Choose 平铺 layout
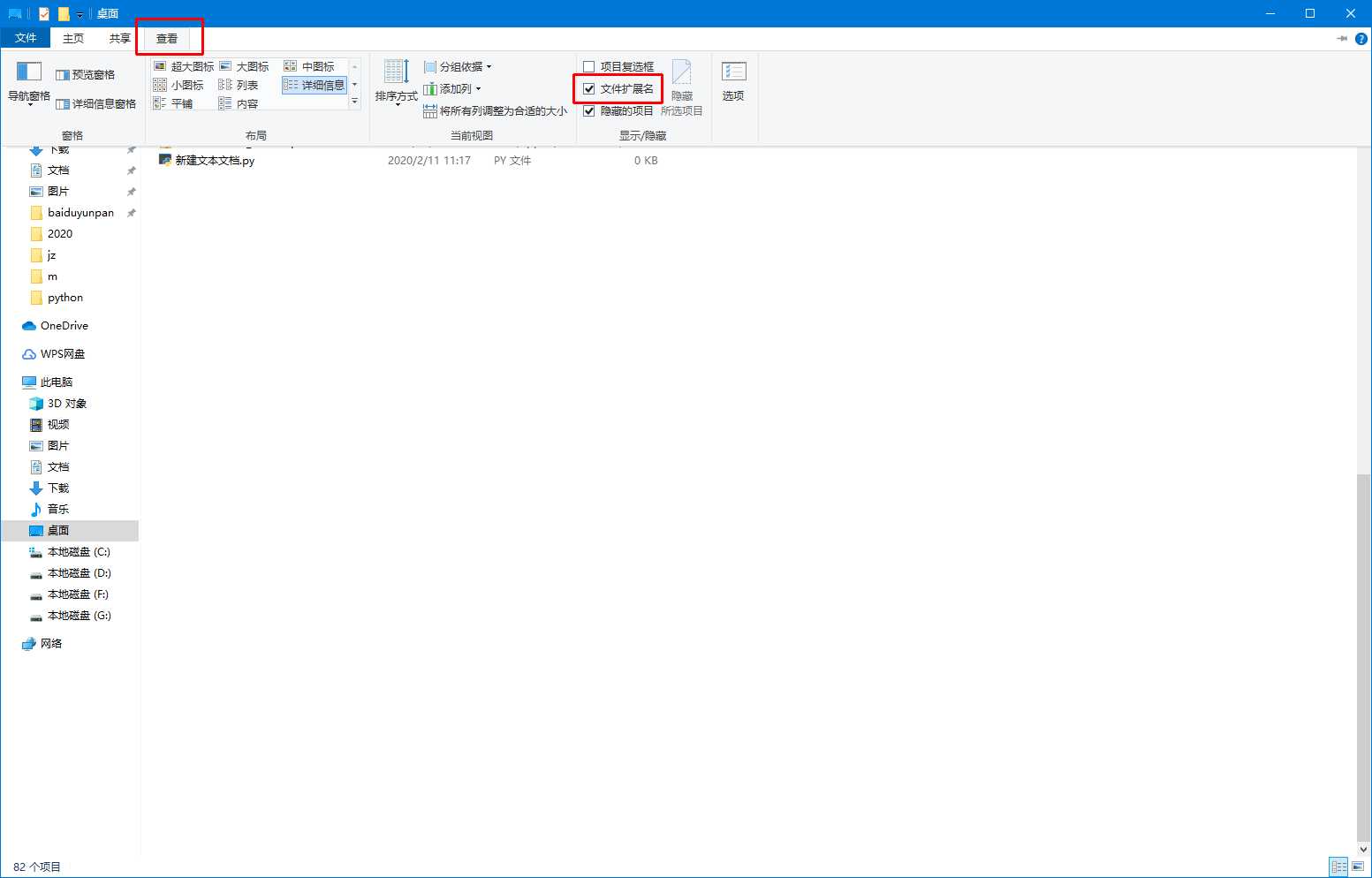This screenshot has width=1372, height=878. pos(173,103)
